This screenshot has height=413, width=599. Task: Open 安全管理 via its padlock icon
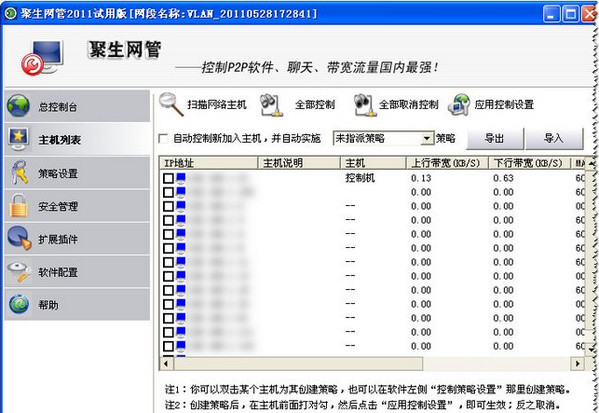coord(19,206)
